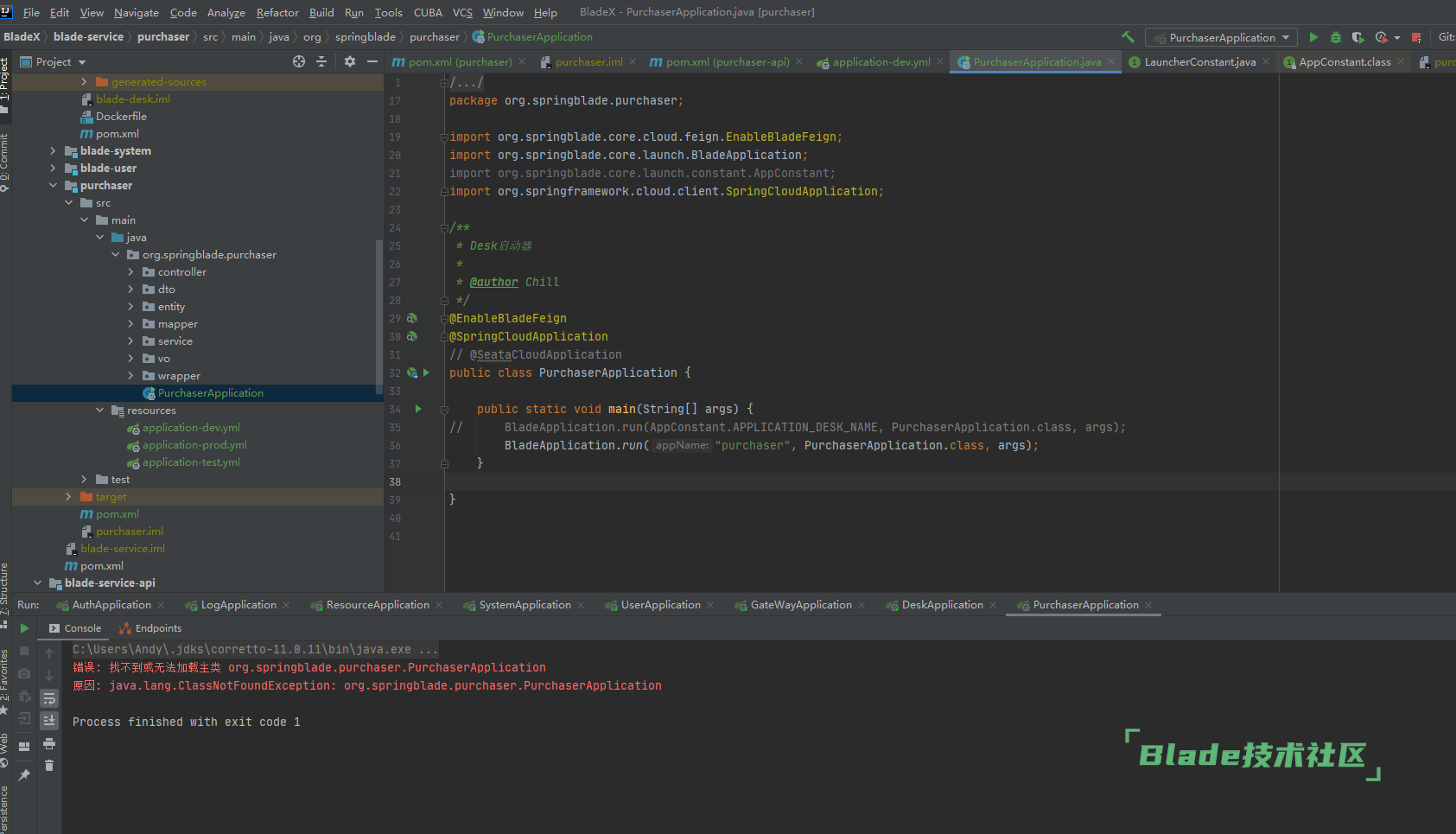This screenshot has height=834, width=1456.
Task: Collapse all in the Project panel
Action: tap(321, 61)
